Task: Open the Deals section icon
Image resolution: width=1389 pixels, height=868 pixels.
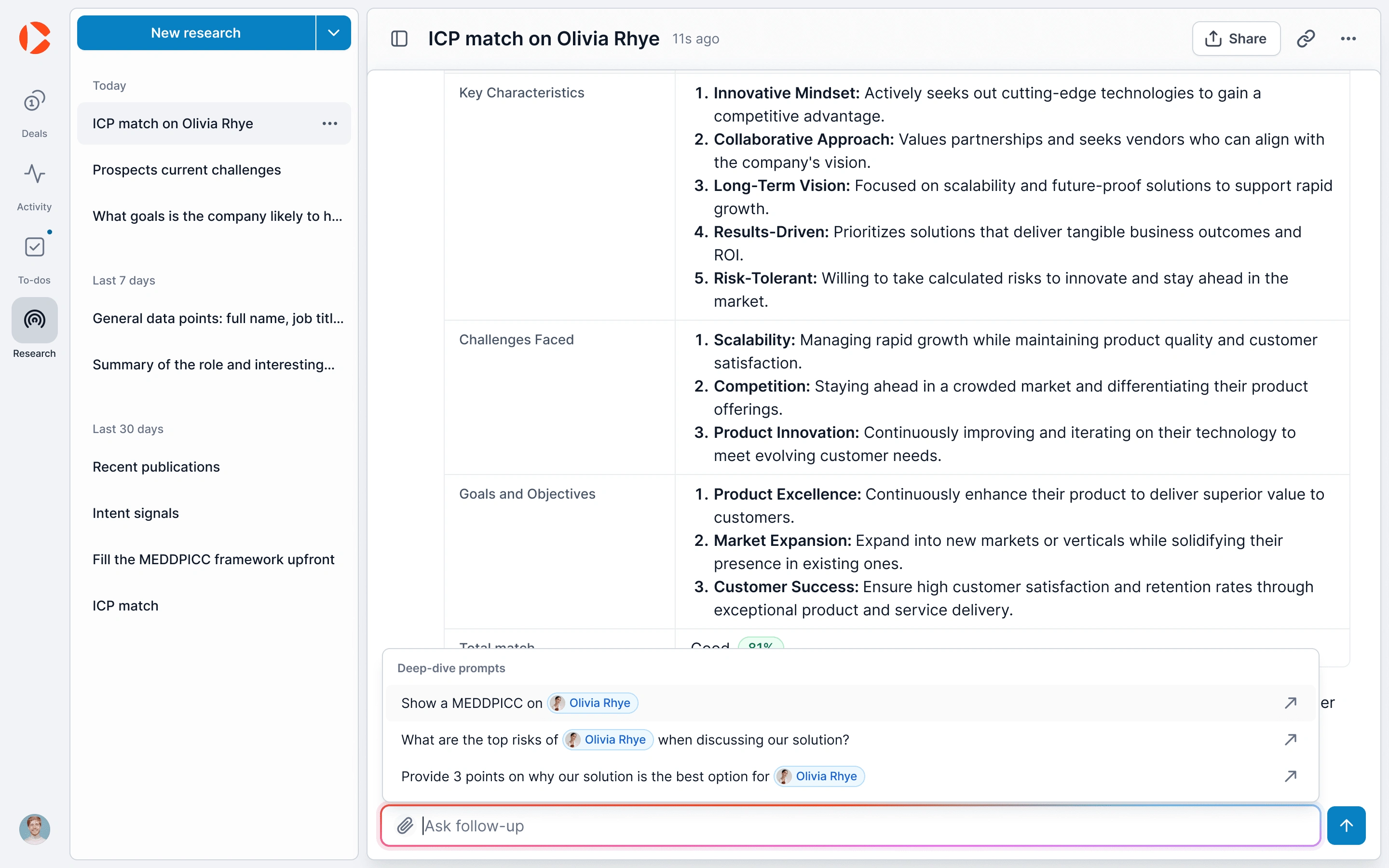Action: [34, 102]
